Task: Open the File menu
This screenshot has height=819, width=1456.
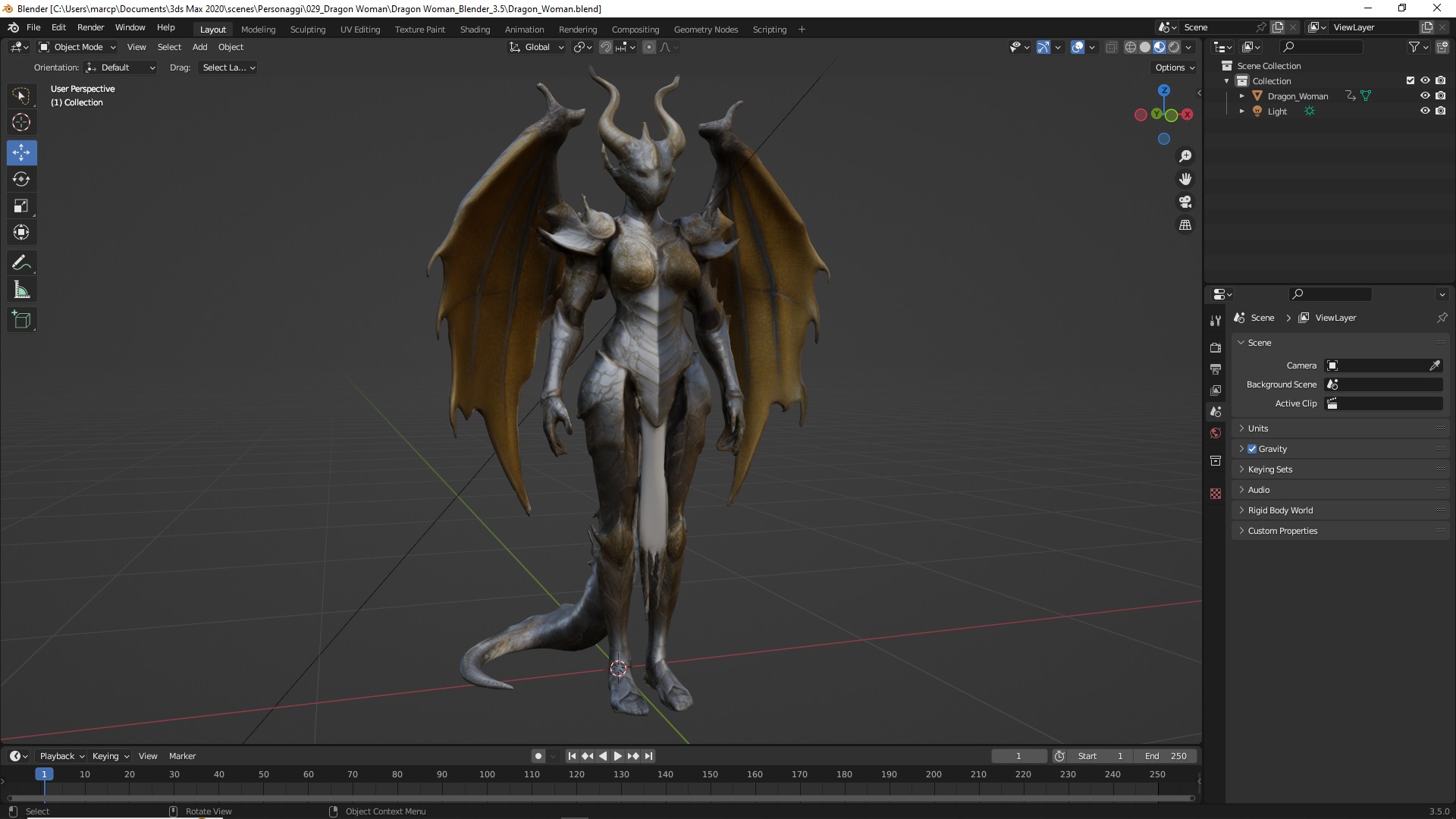Action: [x=33, y=27]
